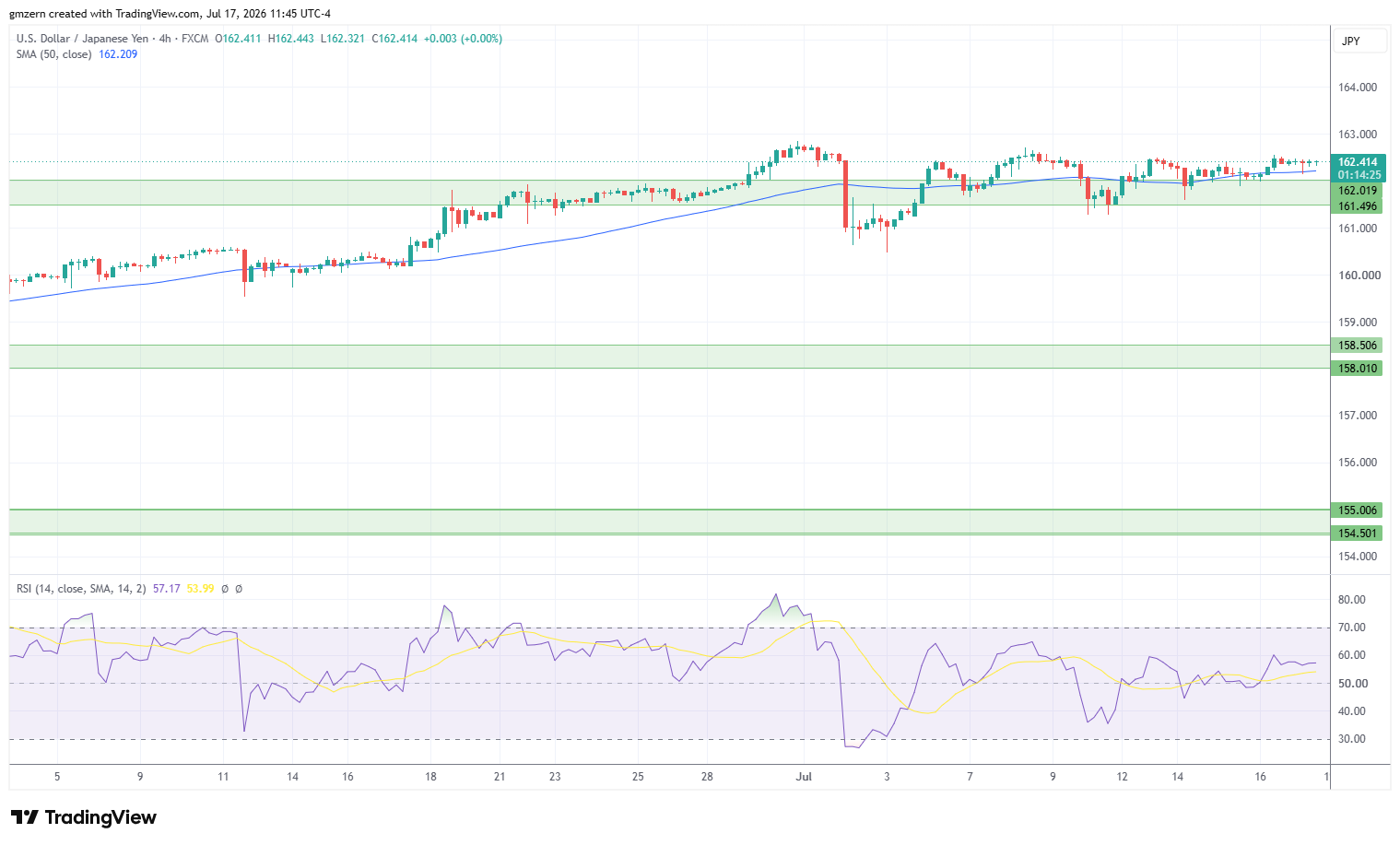Click the 161.000 price axis label

[x=1358, y=229]
